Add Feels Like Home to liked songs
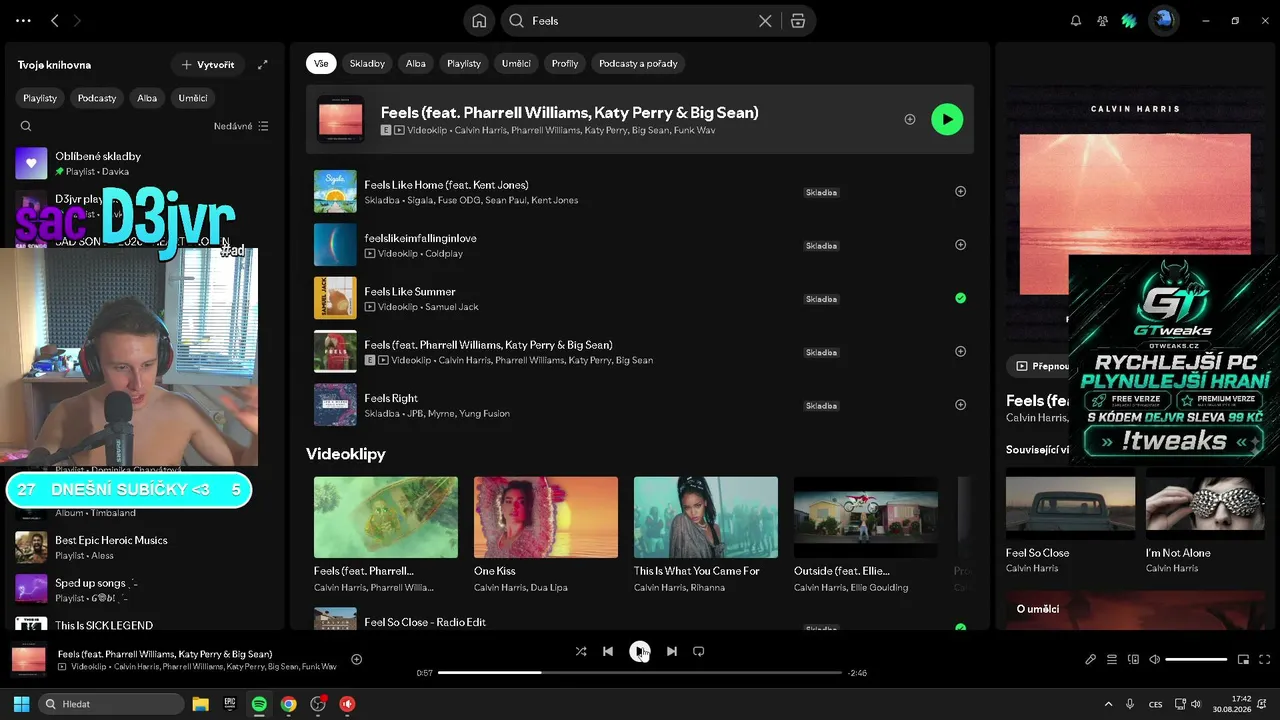Viewport: 1280px width, 720px height. [960, 191]
